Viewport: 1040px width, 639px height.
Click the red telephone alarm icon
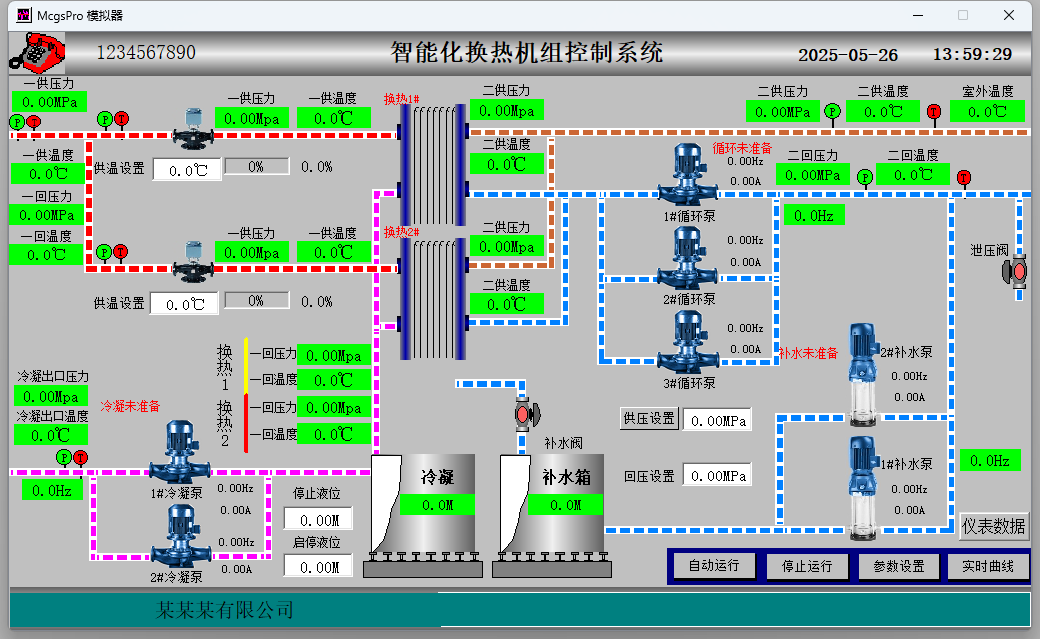(37, 50)
